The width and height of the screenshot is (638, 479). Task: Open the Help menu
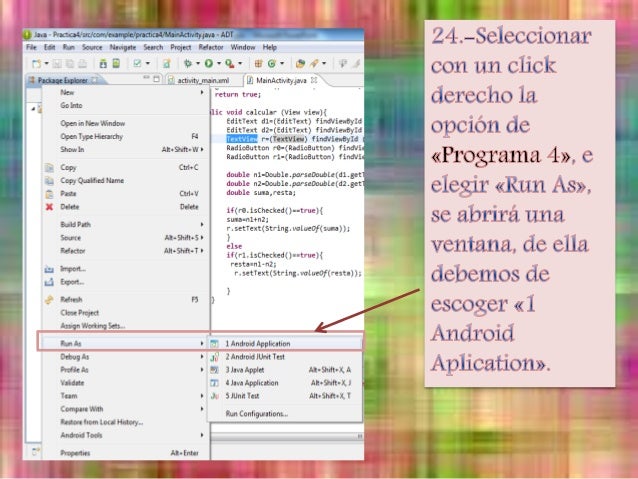point(270,47)
